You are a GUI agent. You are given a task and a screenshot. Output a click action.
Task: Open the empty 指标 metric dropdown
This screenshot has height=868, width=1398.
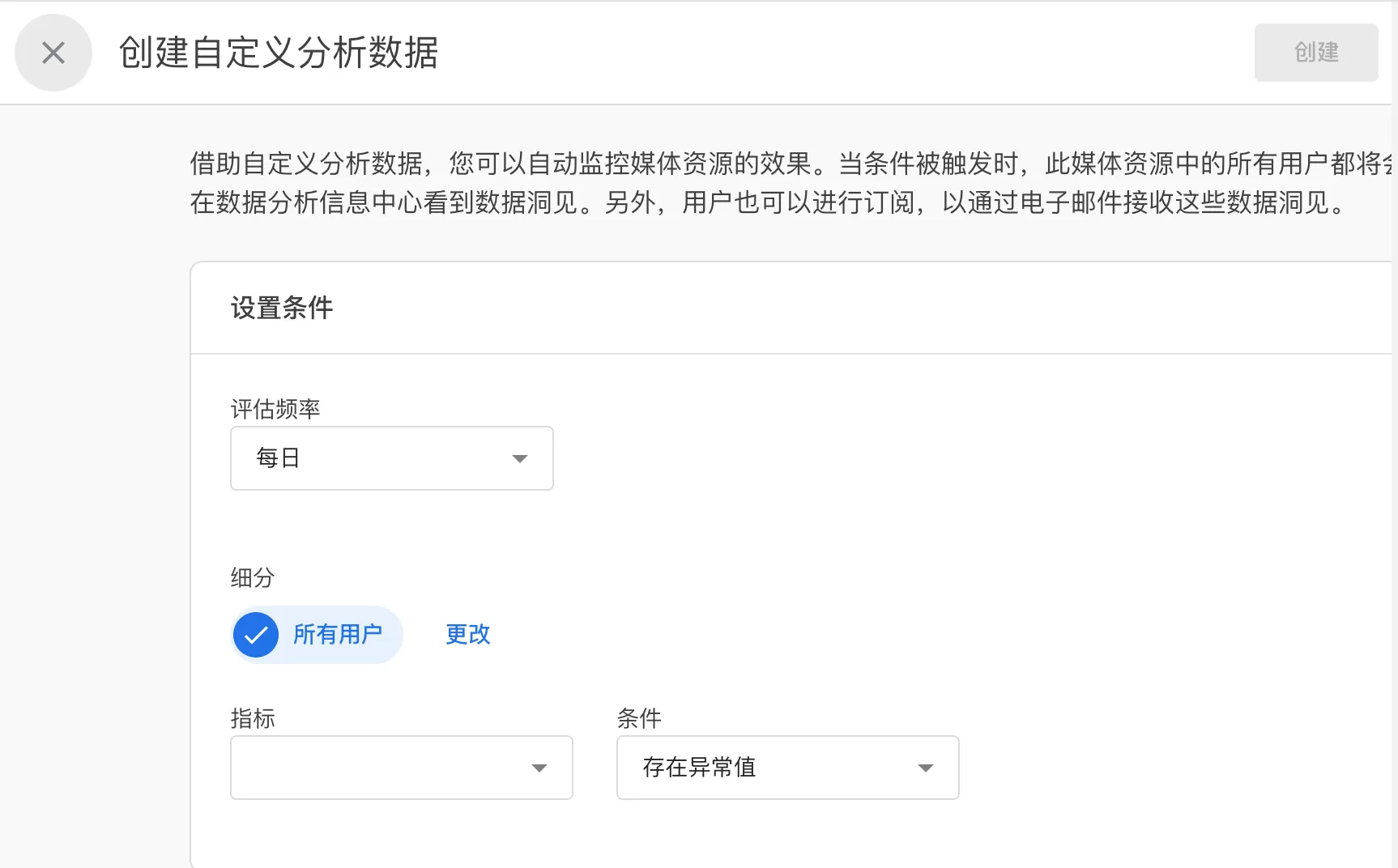coord(401,768)
